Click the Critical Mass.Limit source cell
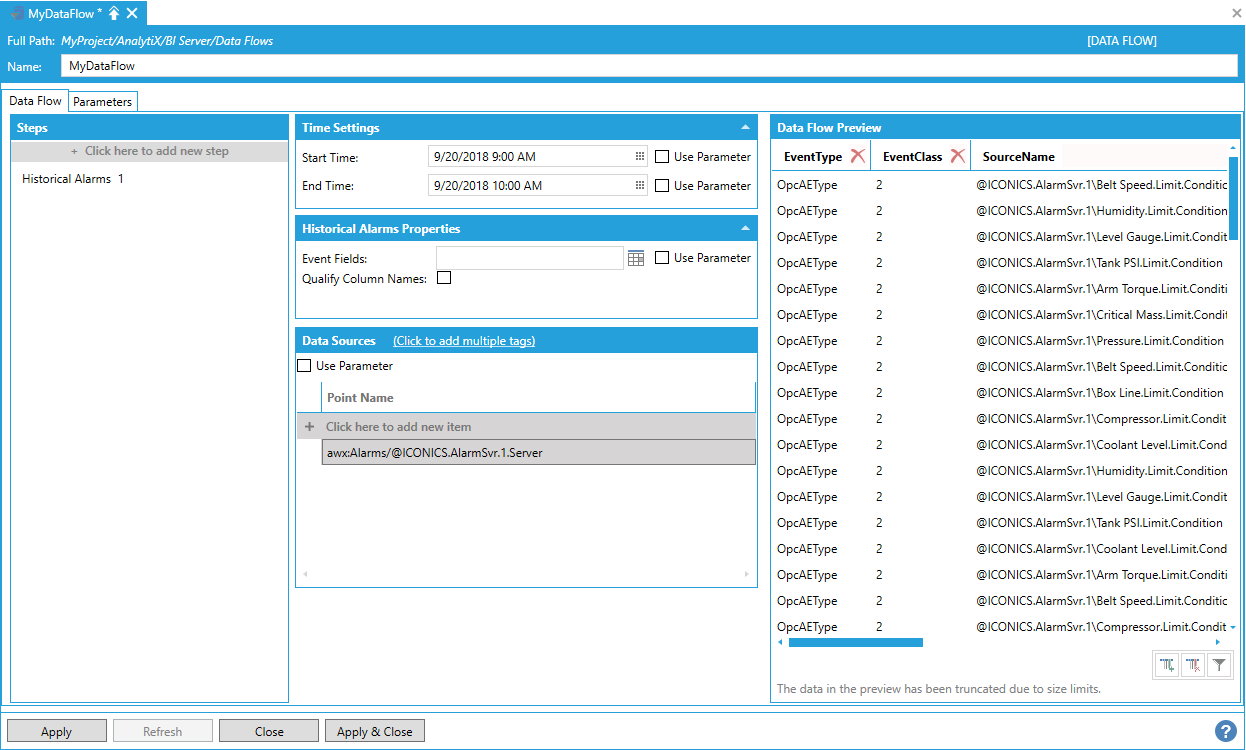The width and height of the screenshot is (1246, 750). coord(1101,315)
